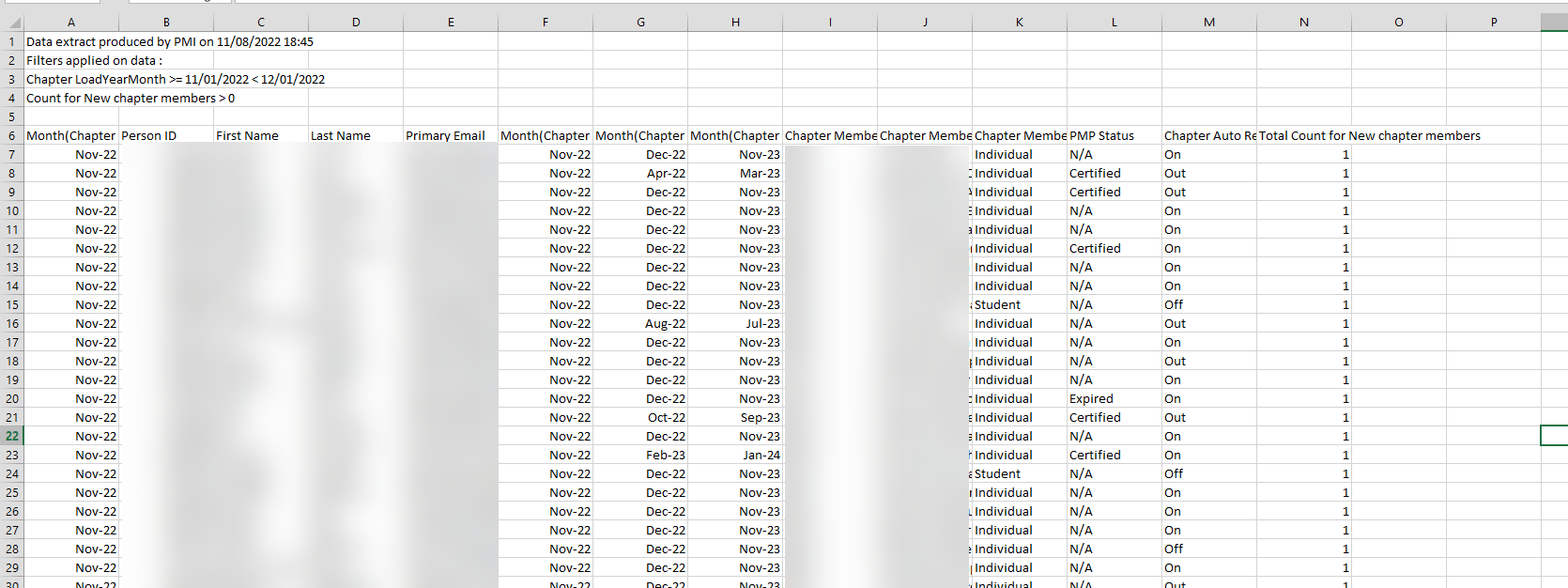Click the 'First Name' header cell

[261, 135]
